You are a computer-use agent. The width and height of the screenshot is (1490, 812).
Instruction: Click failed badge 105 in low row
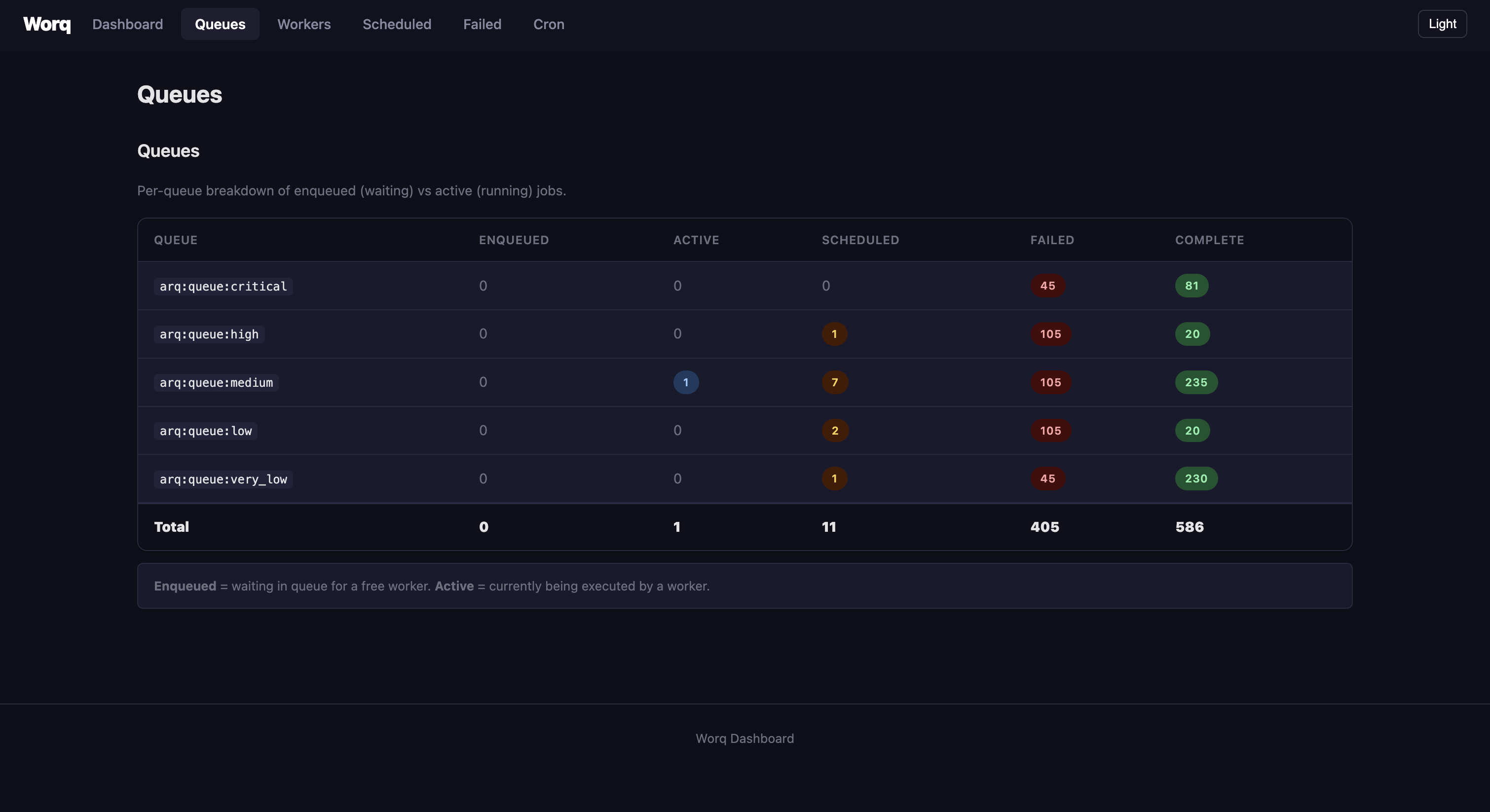tap(1050, 430)
